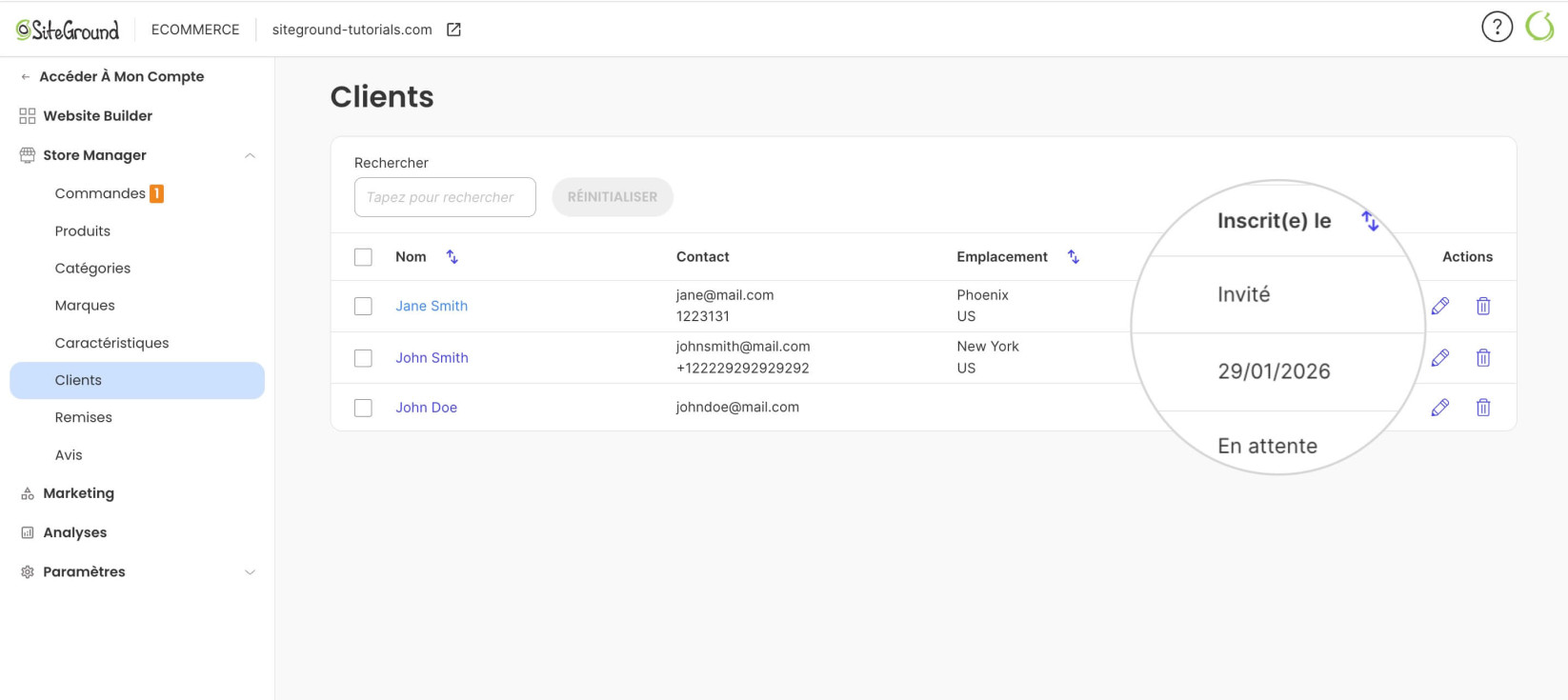Tick the Jane Smith row checkbox

pyautogui.click(x=363, y=307)
